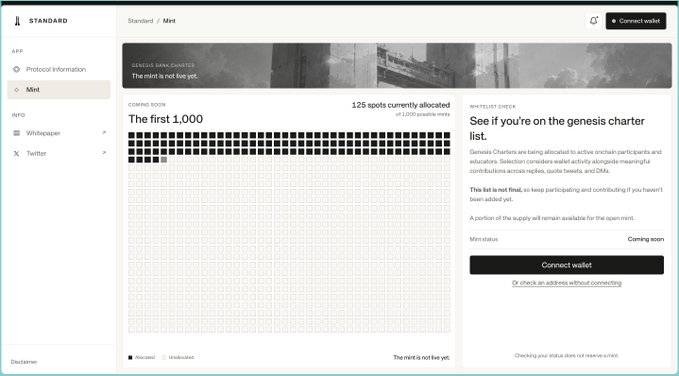The height and width of the screenshot is (376, 679).
Task: Open the Disclaimer link
Action: coord(24,362)
